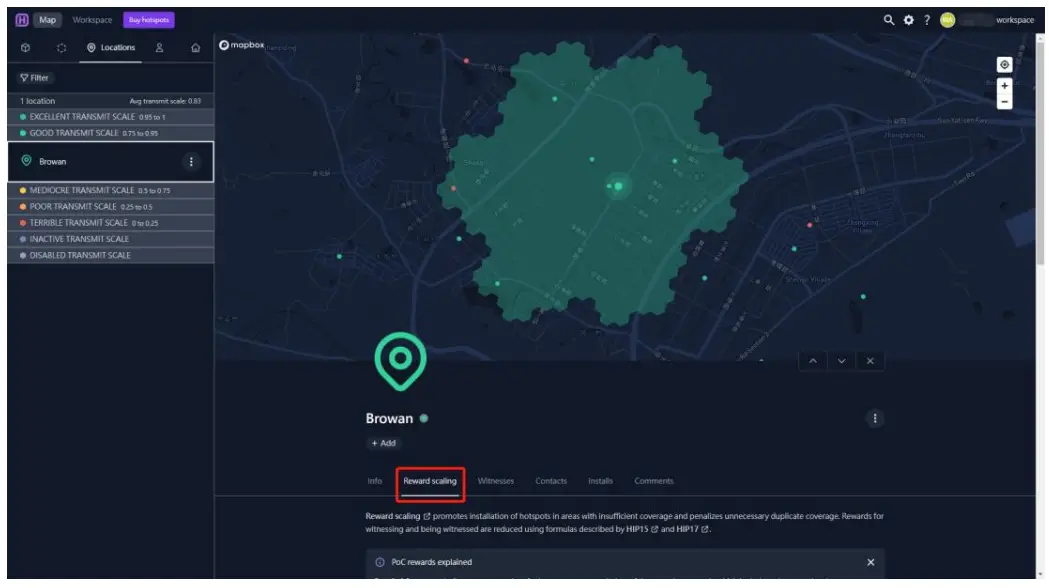Viewport: 1049px width, 588px height.
Task: Open Browan row three-dot menu
Action: (191, 161)
